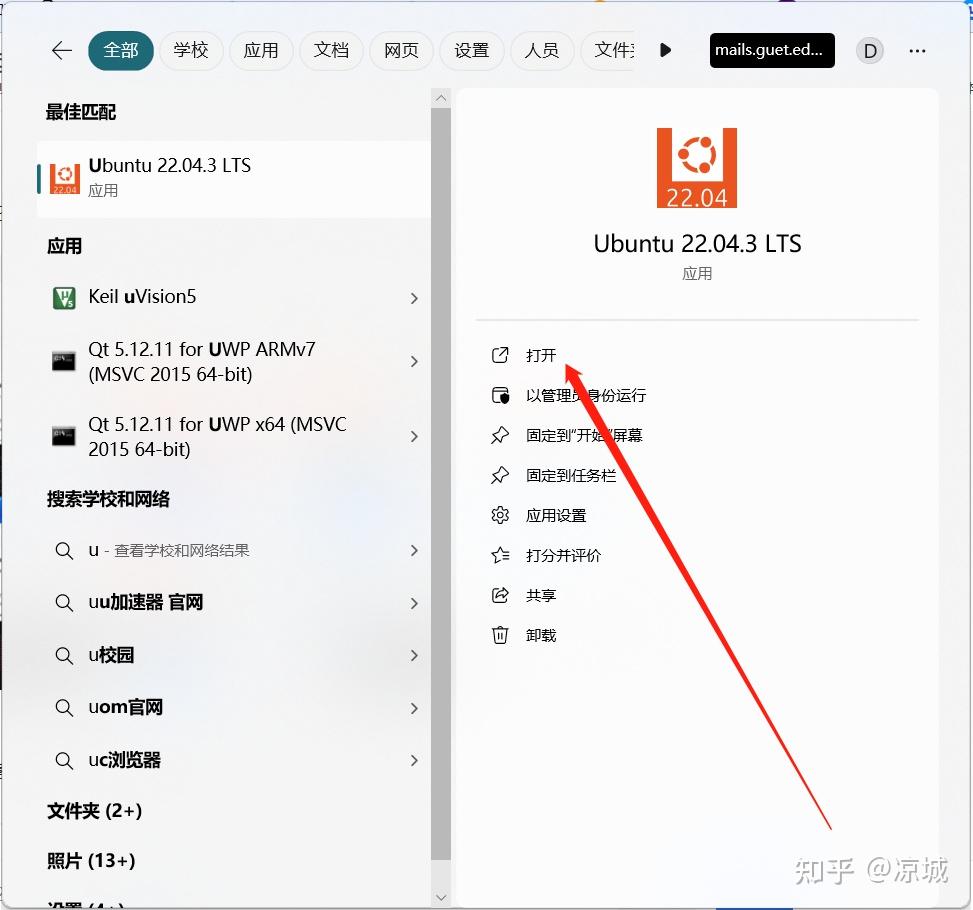Open 应用设置
This screenshot has width=973, height=910.
tap(556, 515)
